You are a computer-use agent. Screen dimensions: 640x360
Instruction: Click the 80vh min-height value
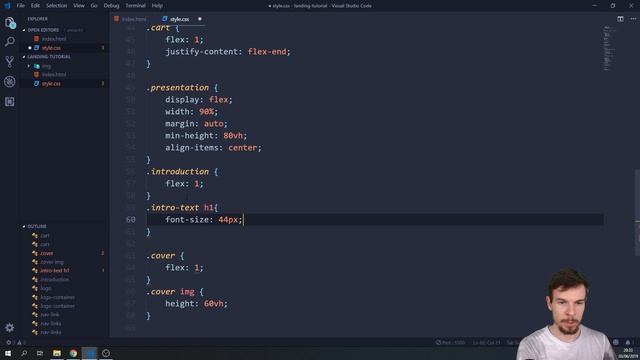(x=233, y=136)
